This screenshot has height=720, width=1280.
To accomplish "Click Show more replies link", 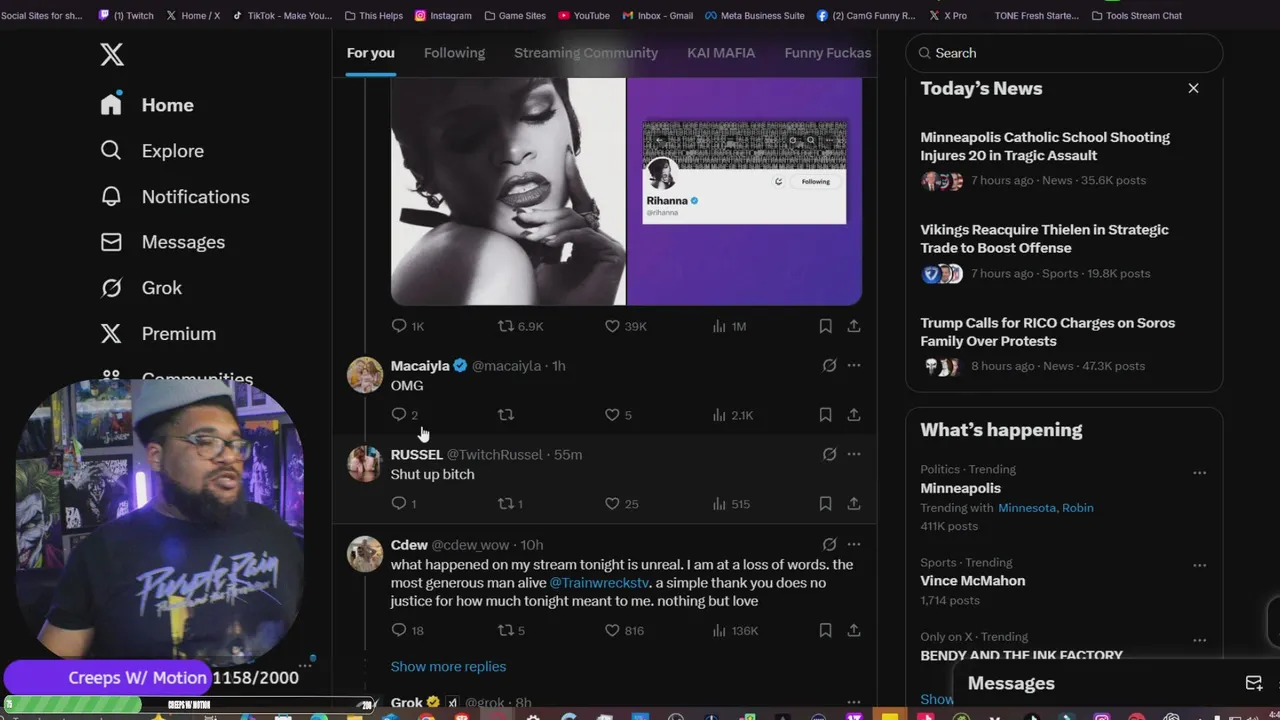I will pyautogui.click(x=448, y=667).
